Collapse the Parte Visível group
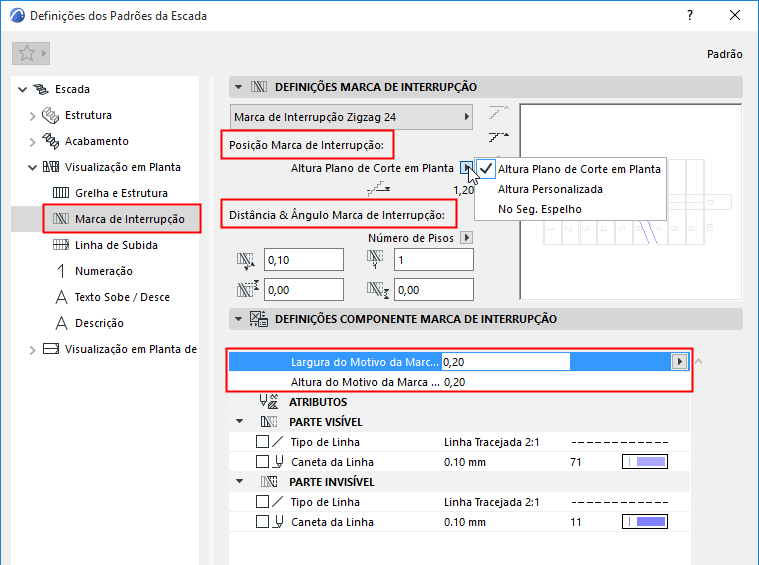759x565 pixels. [239, 422]
